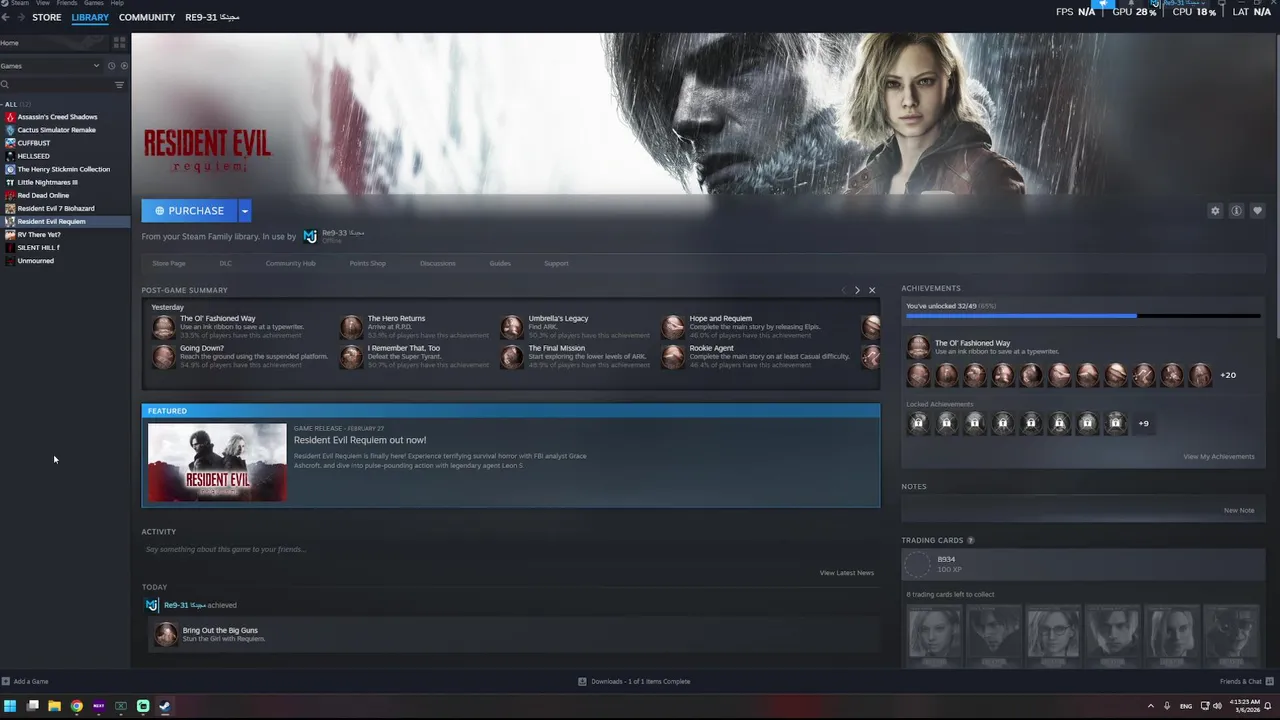Click The Hero Returns achievement icon

(x=351, y=327)
